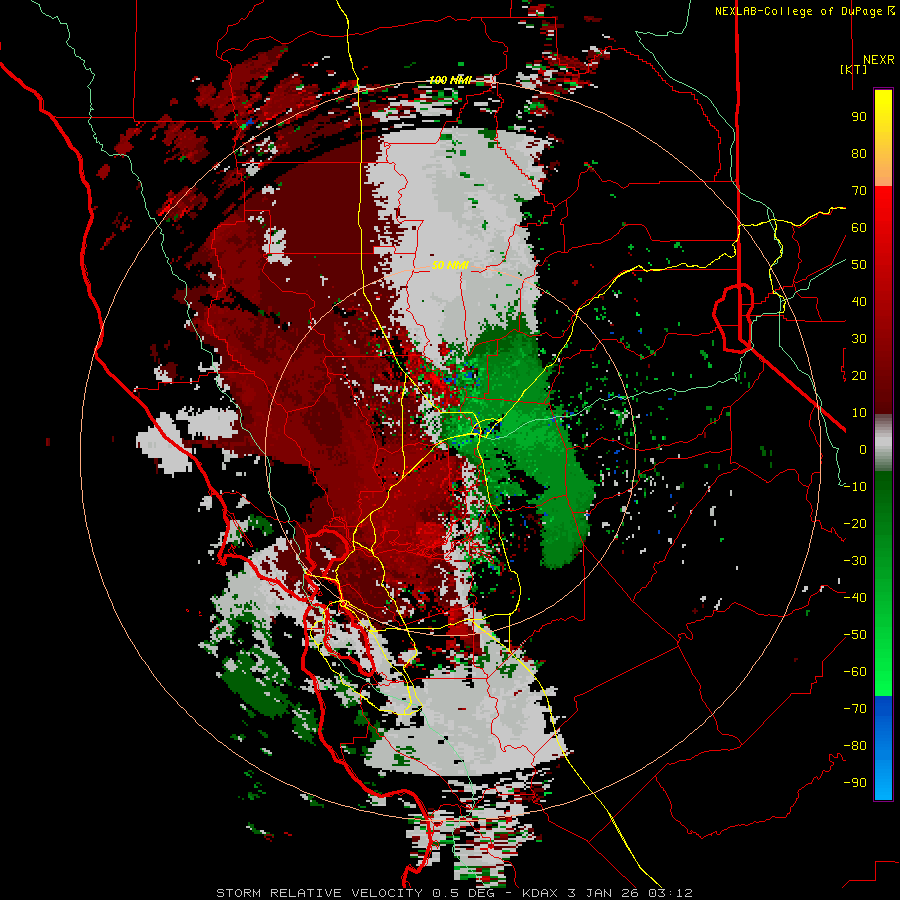
Task: Select the -20 value on velocity scale
Action: [855, 524]
